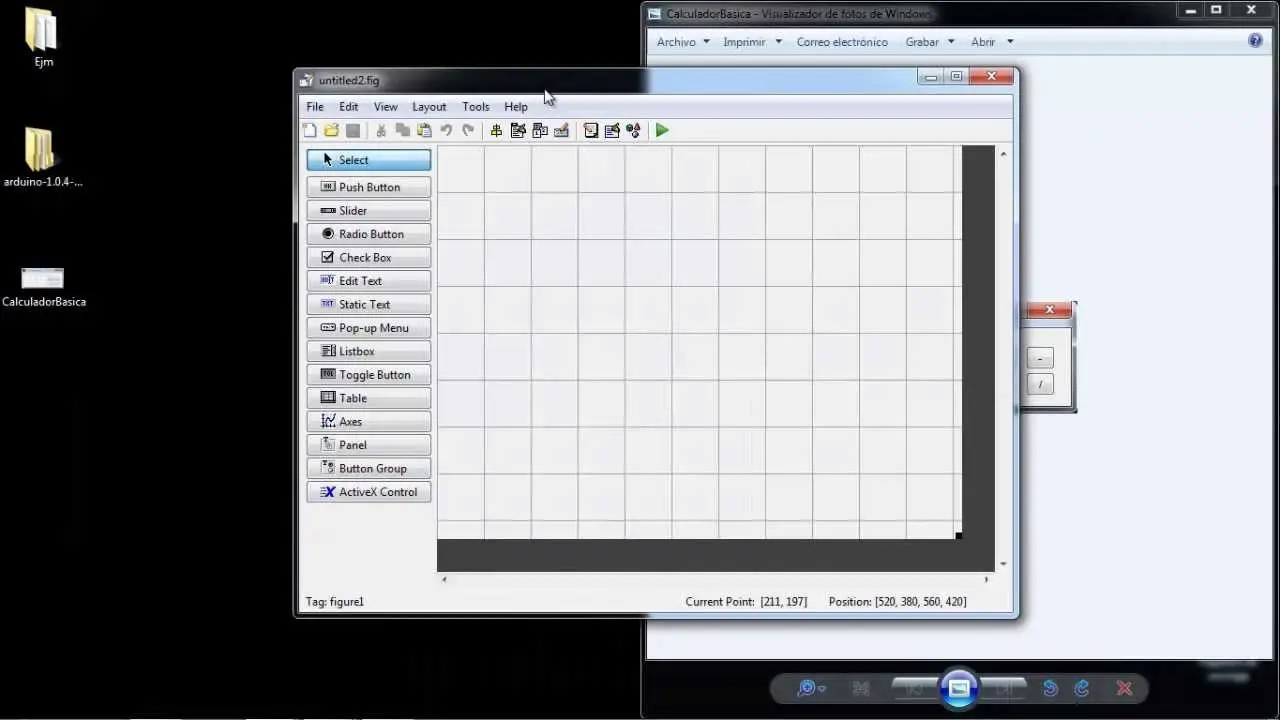Screen dimensions: 1280x720
Task: Pick the ActiveX Control component
Action: click(369, 492)
